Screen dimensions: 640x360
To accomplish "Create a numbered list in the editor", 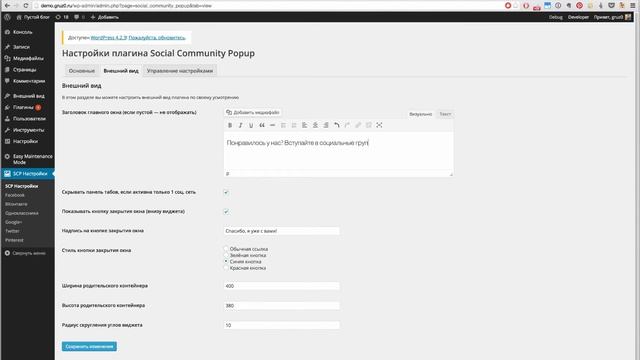I will [x=294, y=125].
